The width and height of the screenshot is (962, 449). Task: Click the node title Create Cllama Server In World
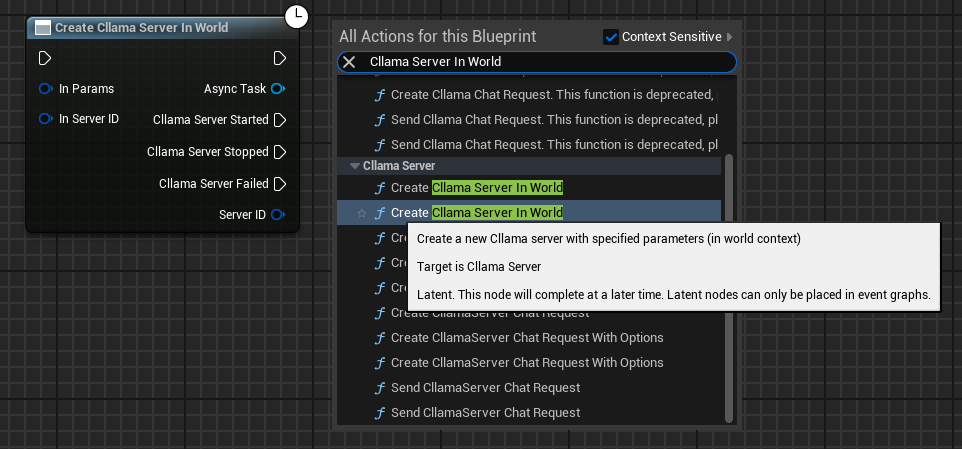(x=142, y=28)
